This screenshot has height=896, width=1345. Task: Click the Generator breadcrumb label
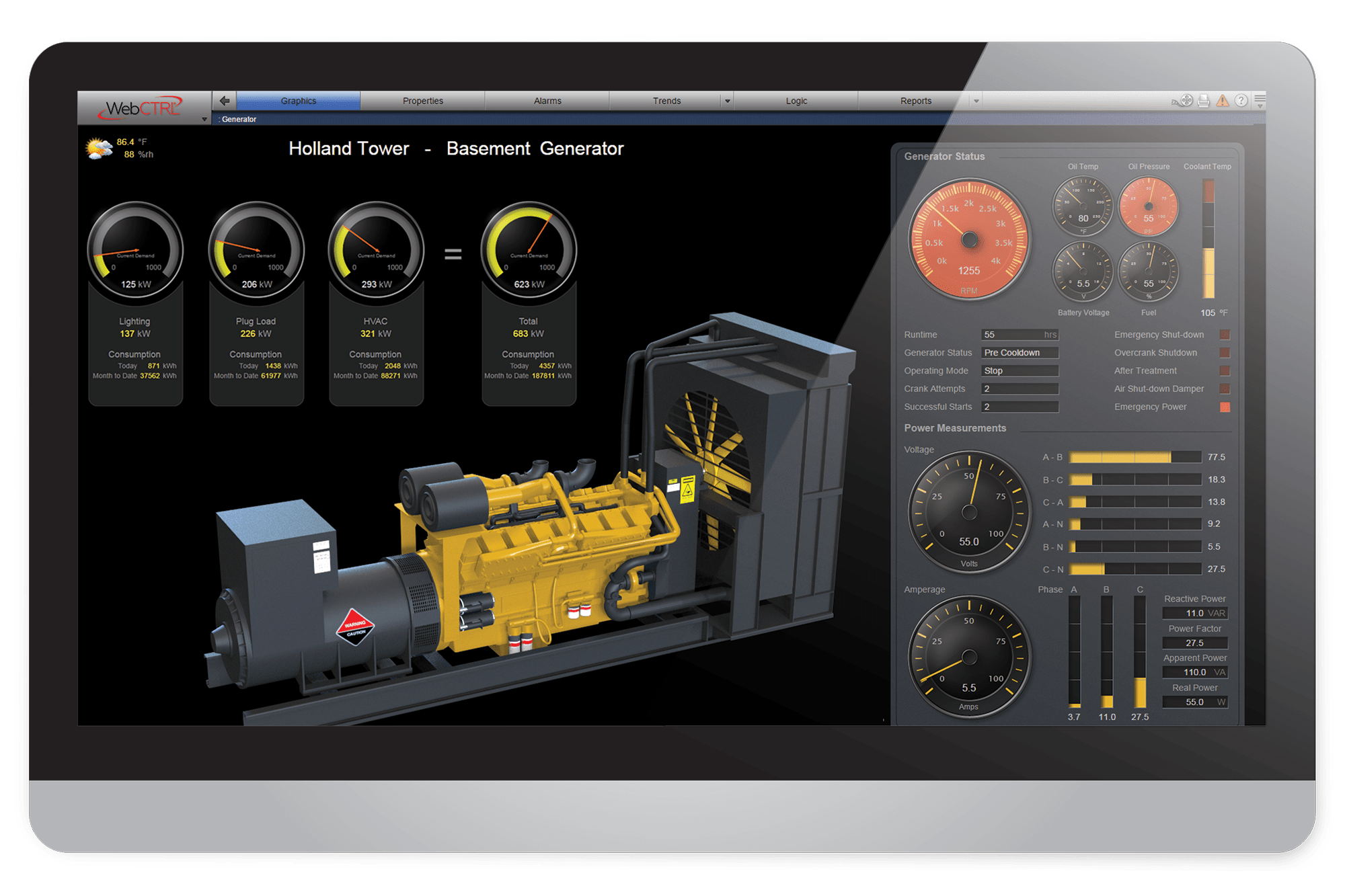pos(239,120)
